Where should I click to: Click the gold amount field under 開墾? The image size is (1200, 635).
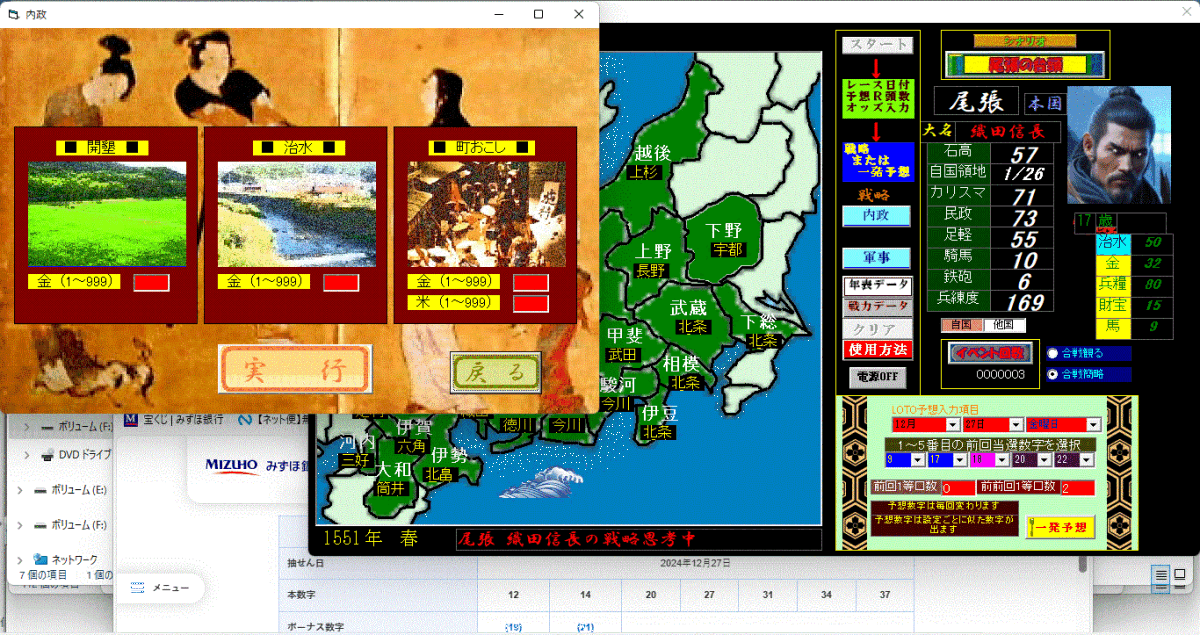151,283
